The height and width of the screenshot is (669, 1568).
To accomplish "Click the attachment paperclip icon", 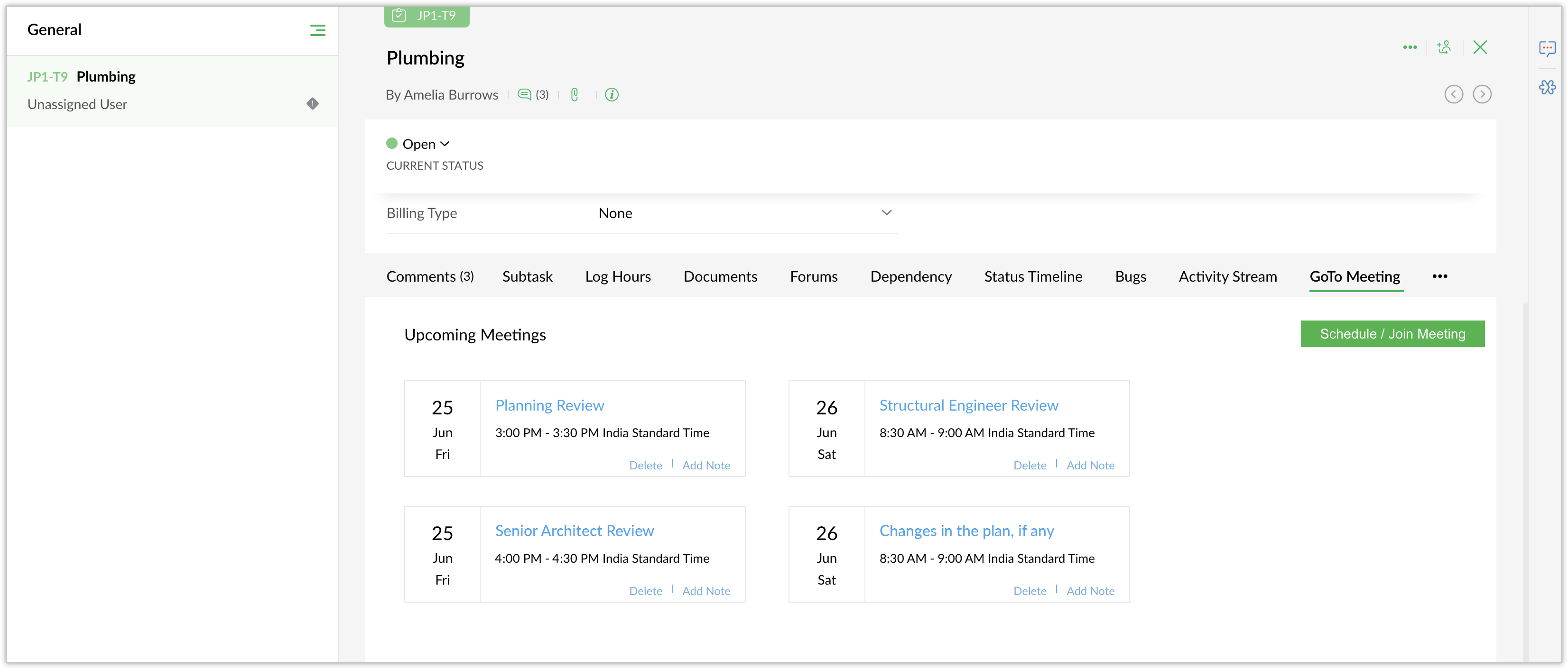I will [574, 94].
